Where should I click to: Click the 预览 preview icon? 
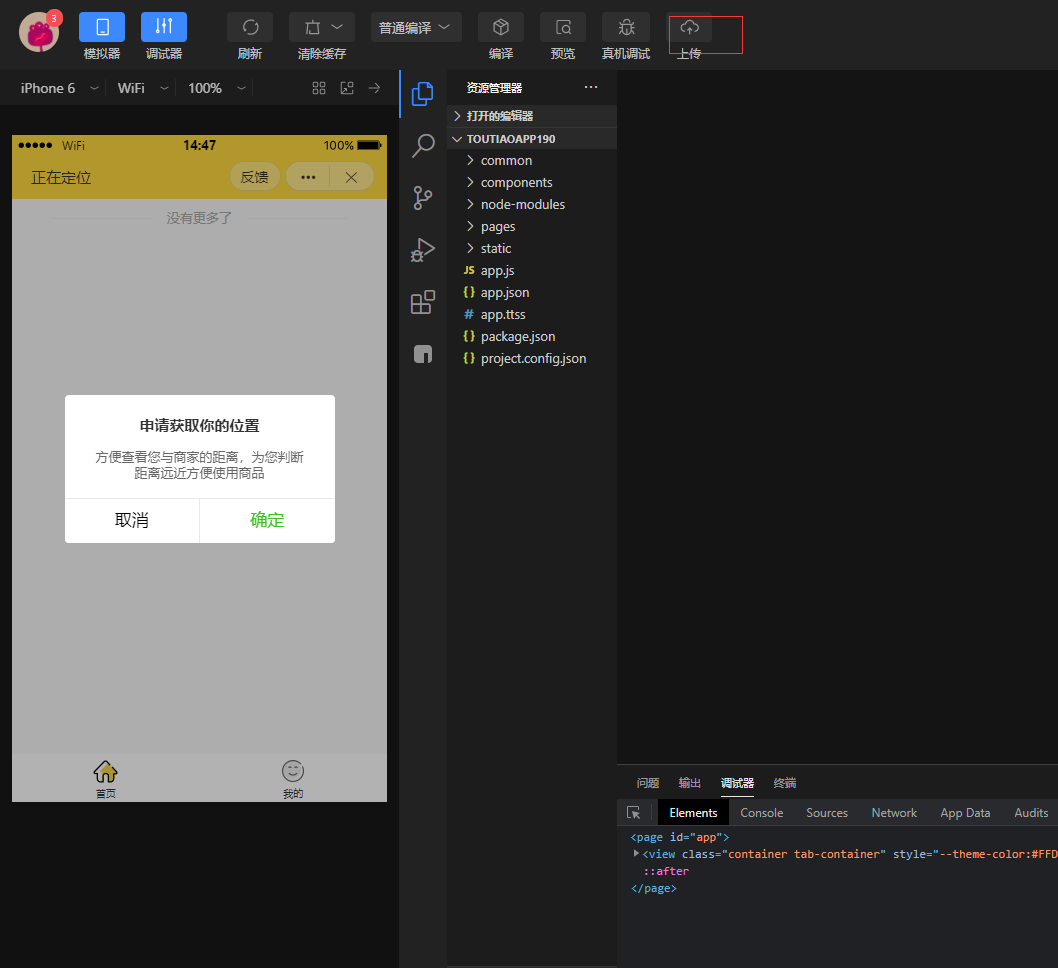pos(563,27)
